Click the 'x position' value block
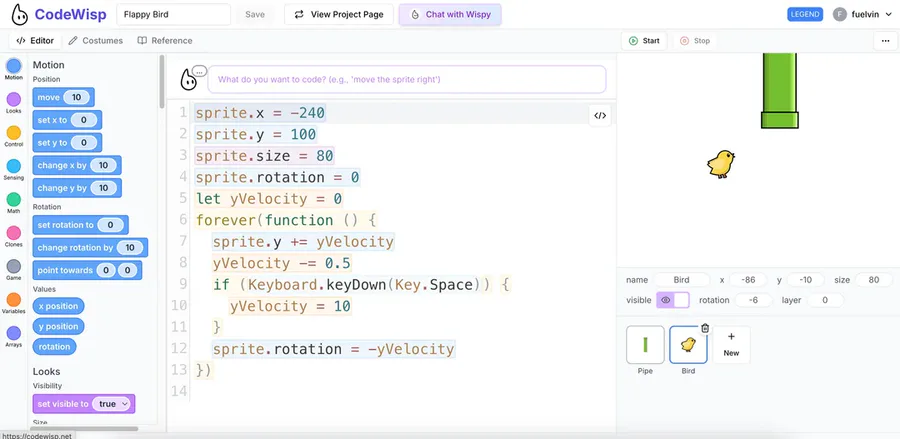900x439 pixels. [x=59, y=306]
